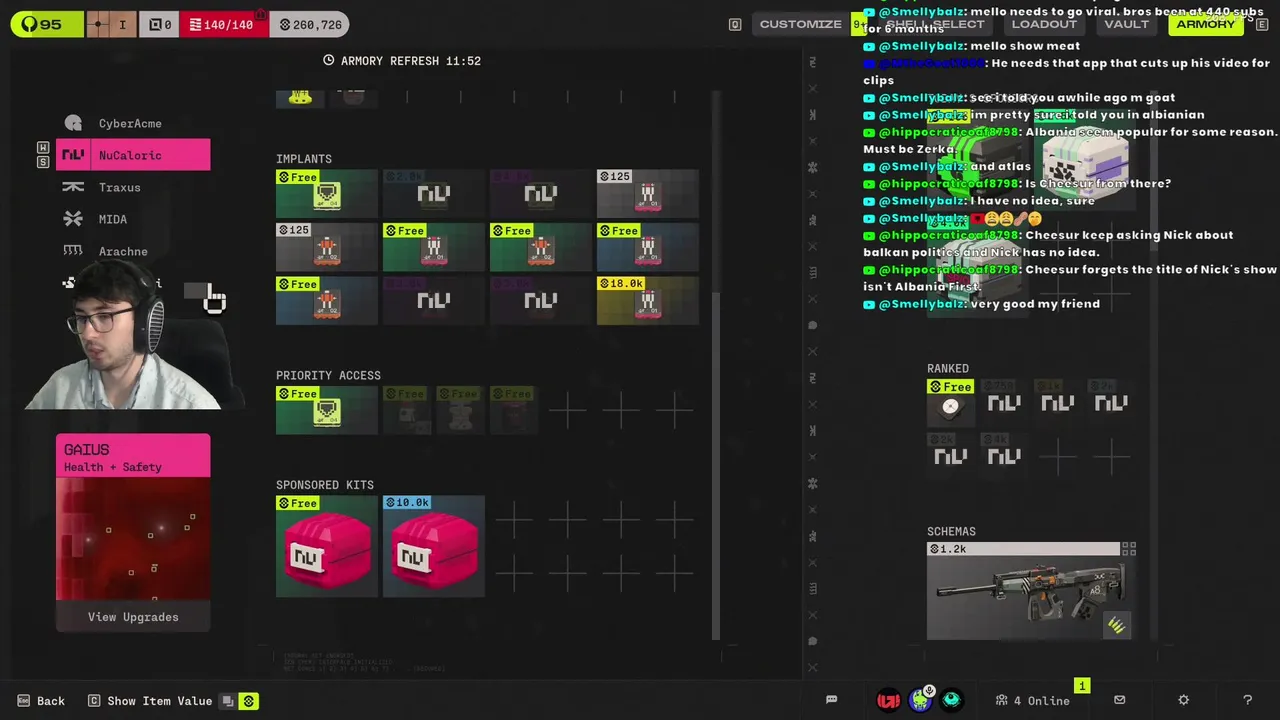
Task: Click the Arachne logo icon
Action: (73, 251)
